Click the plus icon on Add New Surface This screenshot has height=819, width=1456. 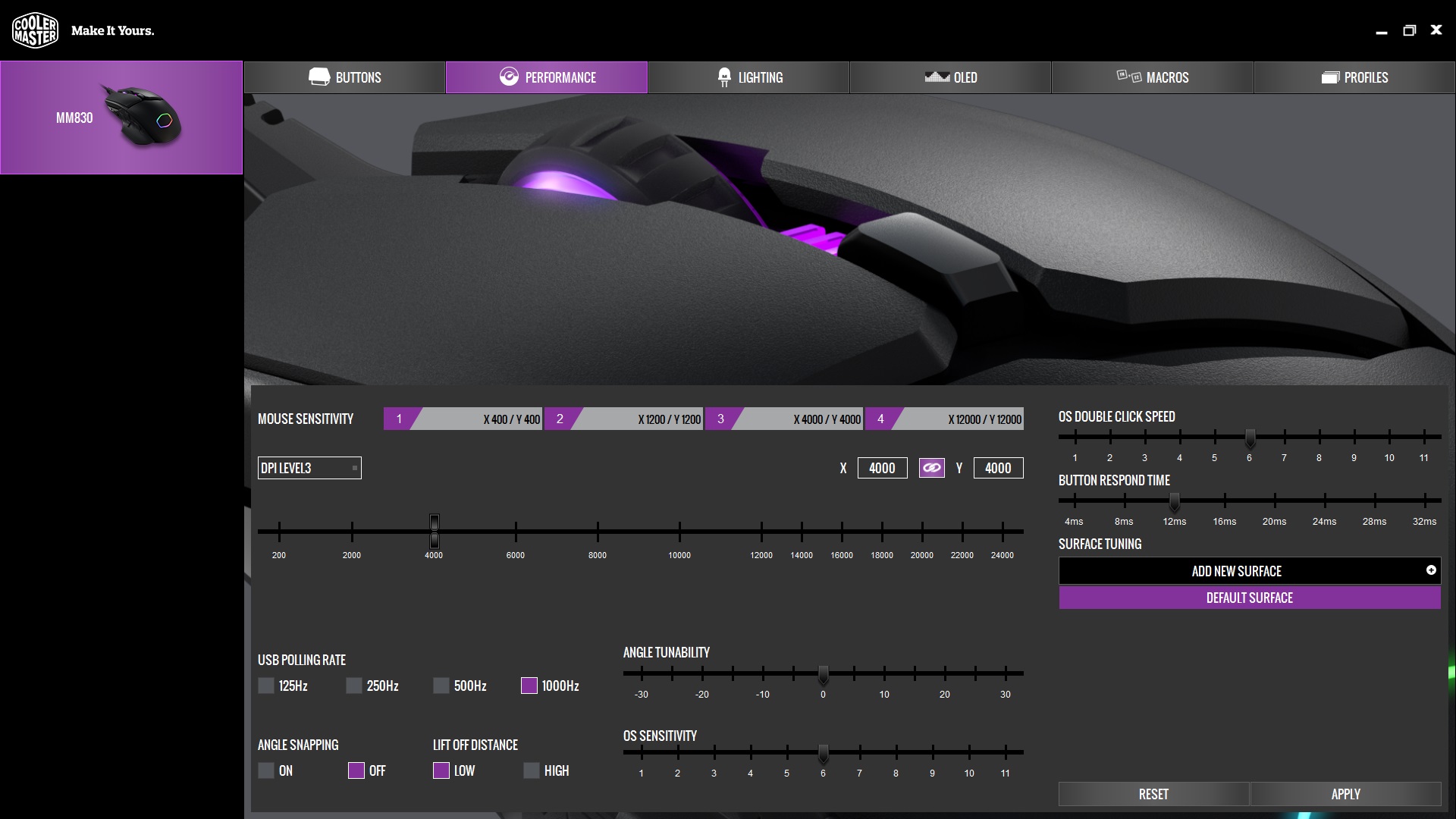(1431, 570)
